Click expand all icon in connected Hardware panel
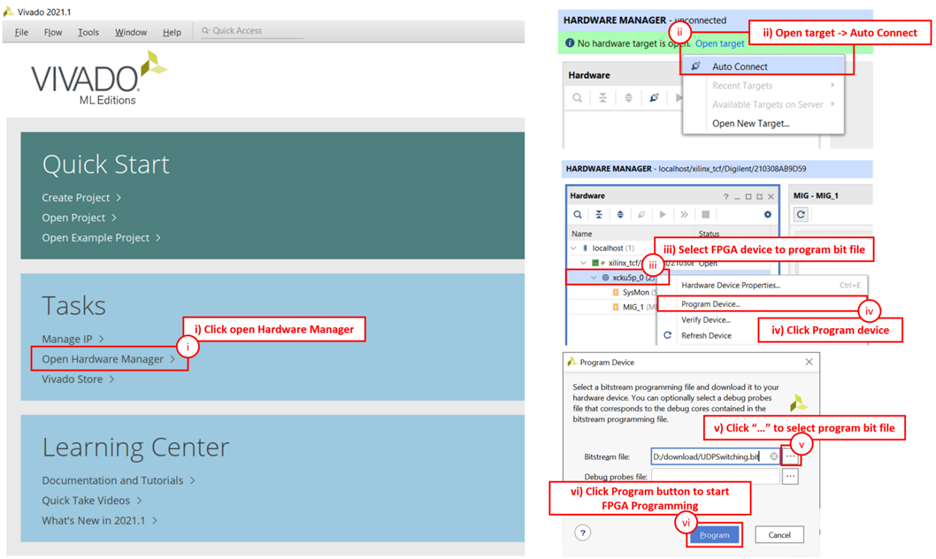 pyautogui.click(x=620, y=214)
